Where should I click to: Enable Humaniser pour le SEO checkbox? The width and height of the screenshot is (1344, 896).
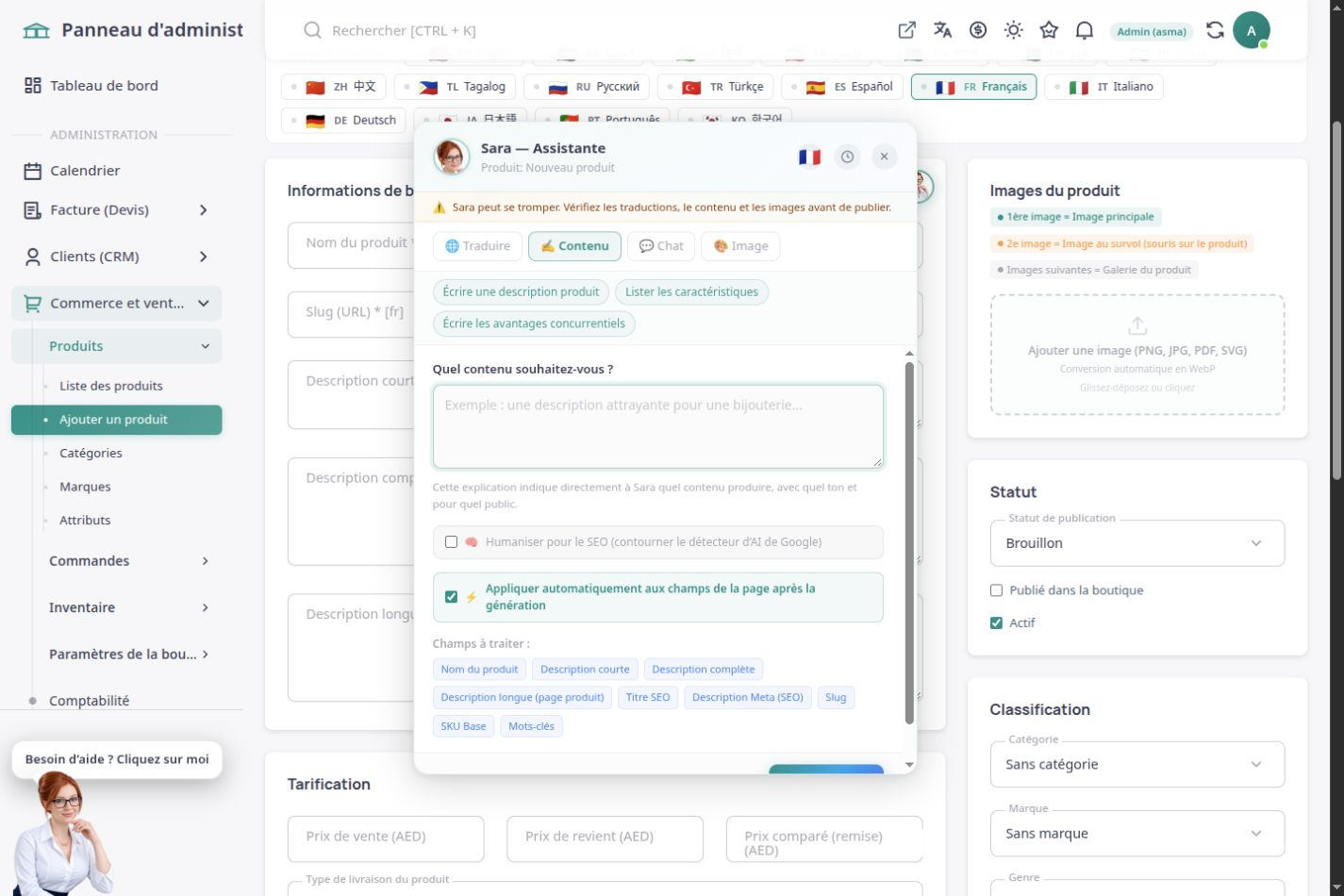pos(451,542)
